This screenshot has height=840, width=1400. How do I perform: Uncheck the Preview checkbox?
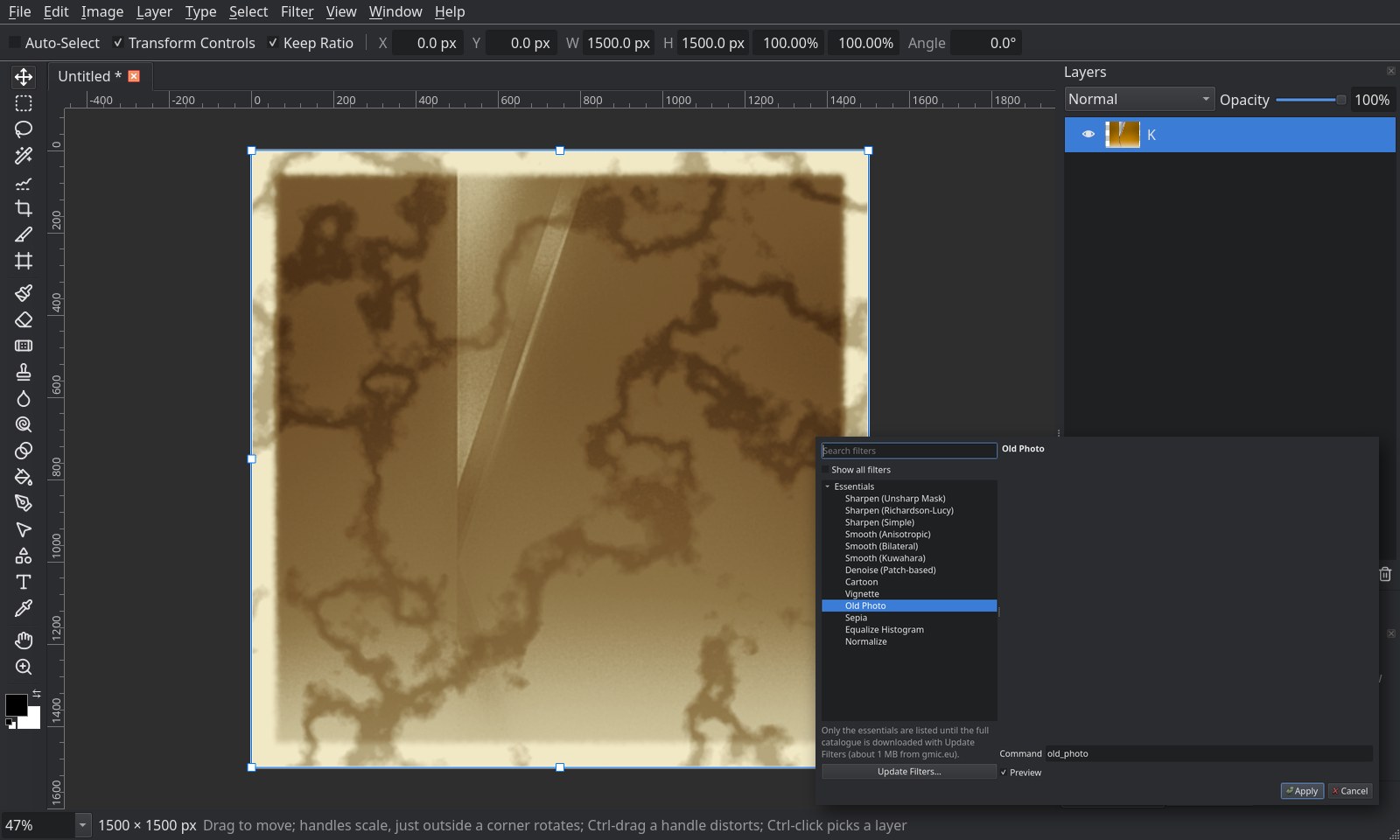tap(1004, 773)
